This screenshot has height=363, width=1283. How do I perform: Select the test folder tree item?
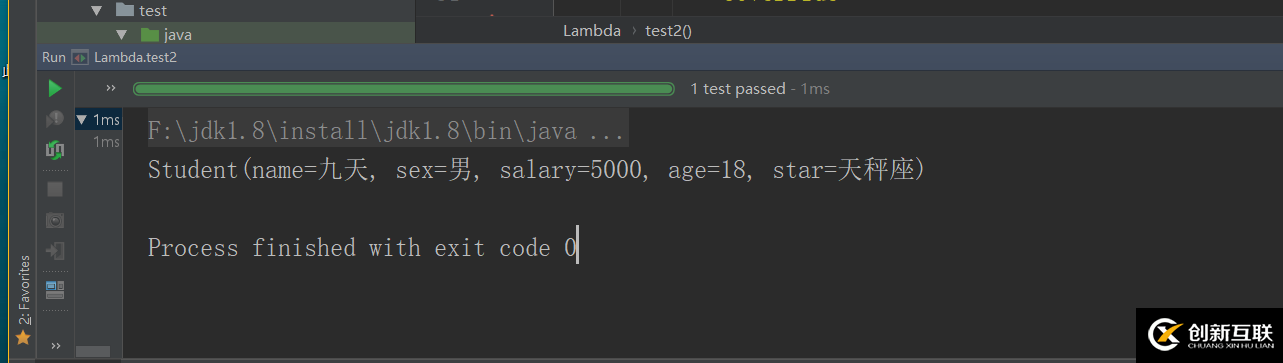point(141,11)
